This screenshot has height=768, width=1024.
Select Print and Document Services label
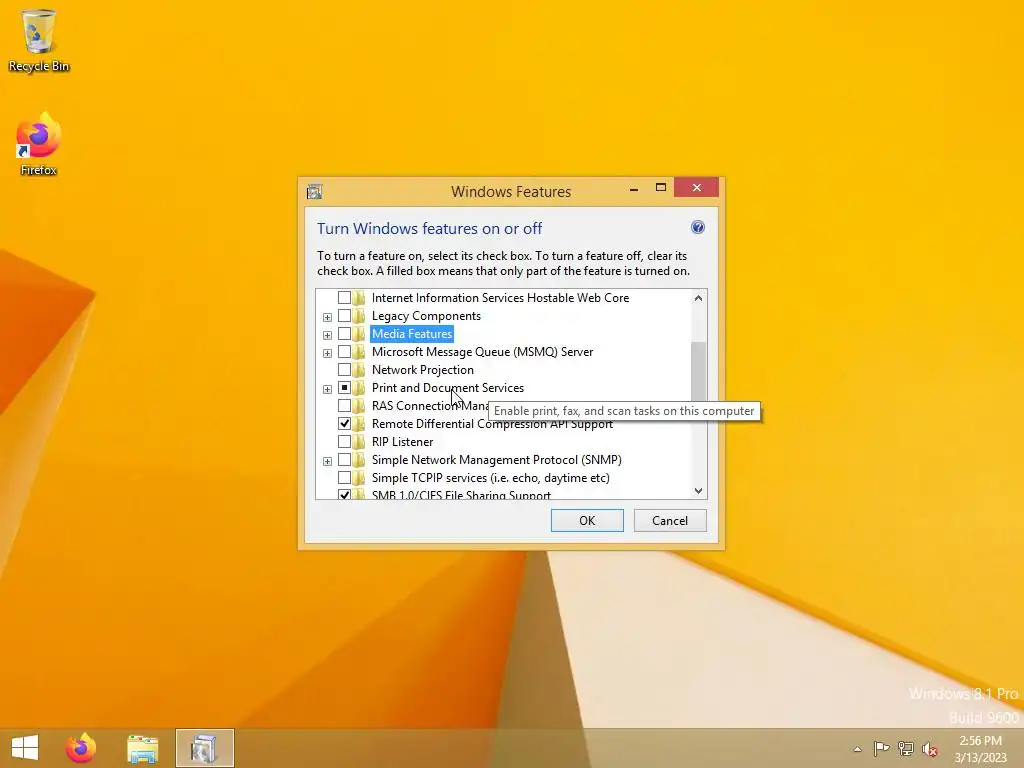(x=447, y=388)
